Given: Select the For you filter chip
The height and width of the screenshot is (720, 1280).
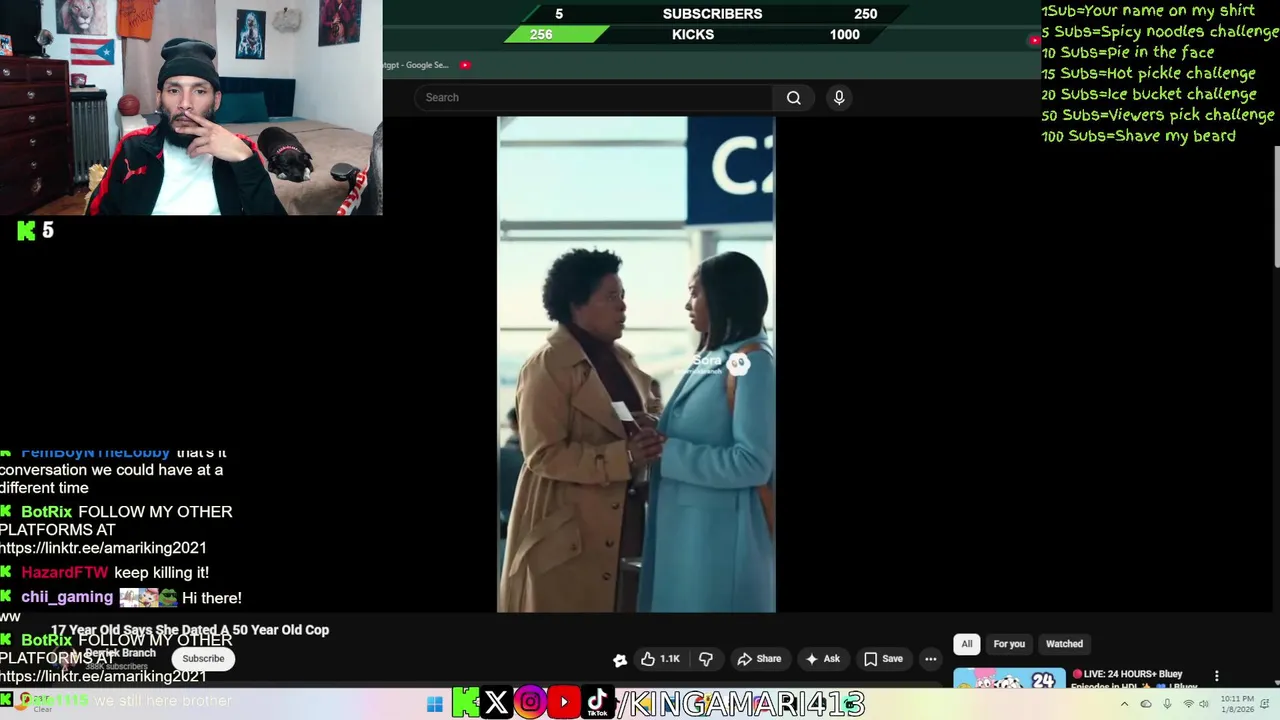Looking at the screenshot, I should coord(1009,644).
